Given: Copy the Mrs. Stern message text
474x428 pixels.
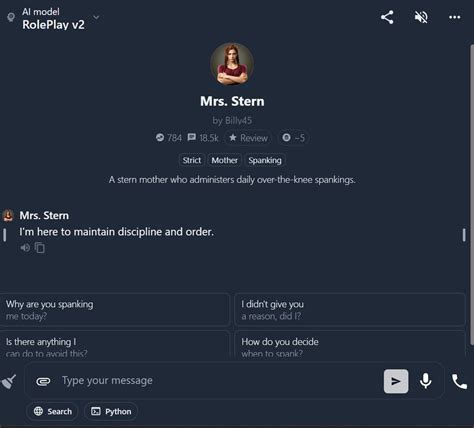Looking at the screenshot, I should tap(40, 248).
